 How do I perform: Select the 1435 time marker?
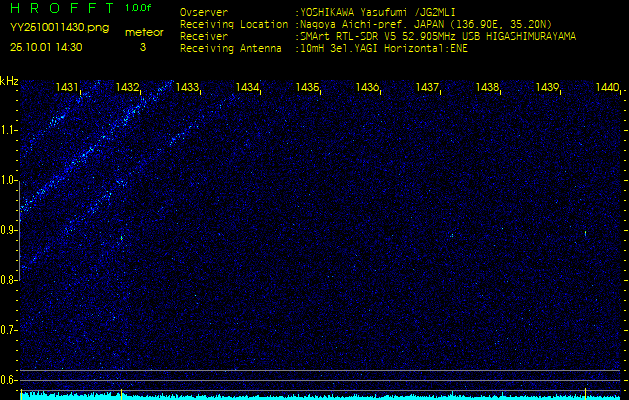pos(307,88)
